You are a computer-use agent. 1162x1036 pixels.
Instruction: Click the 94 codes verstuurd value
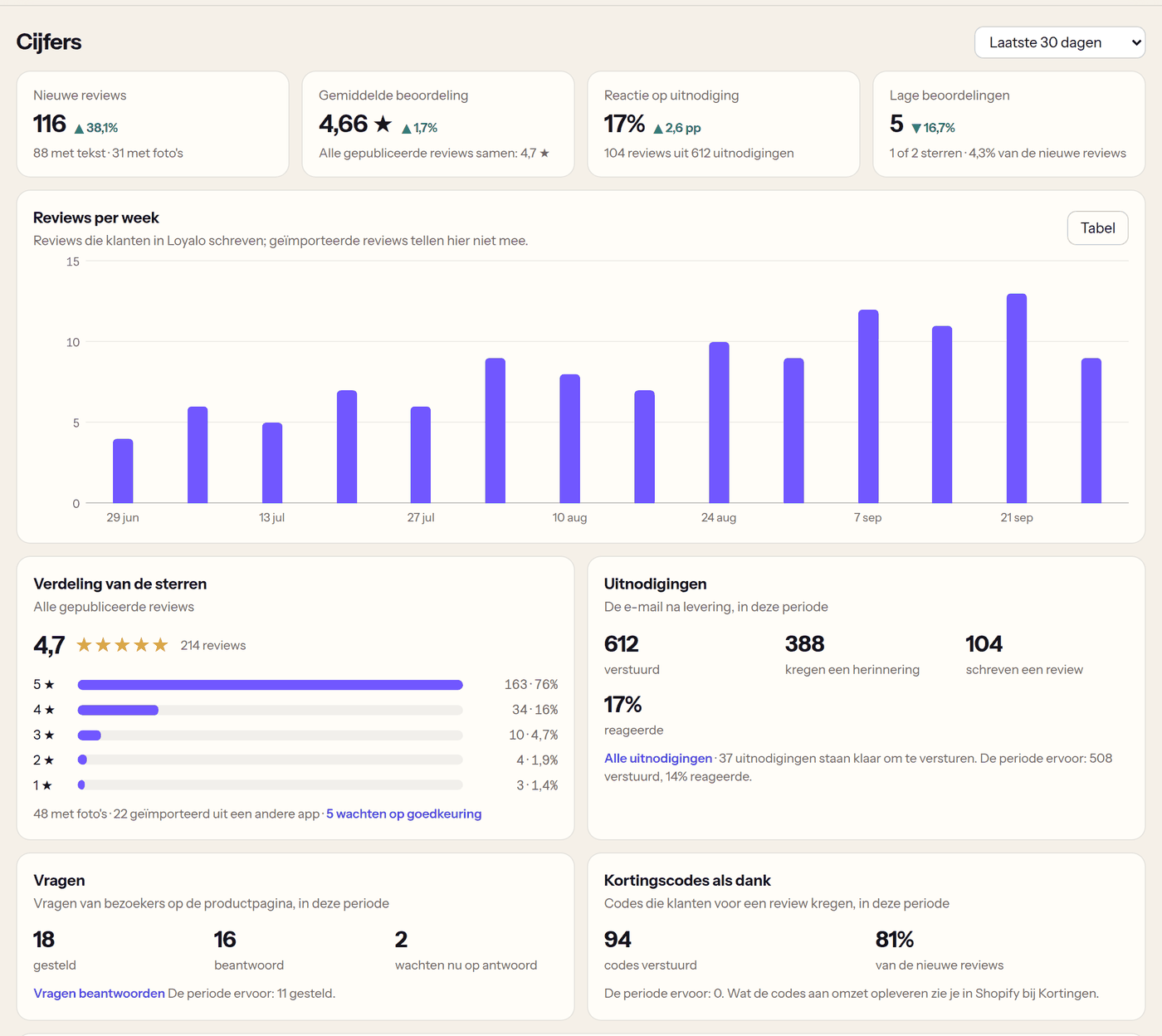tap(618, 940)
